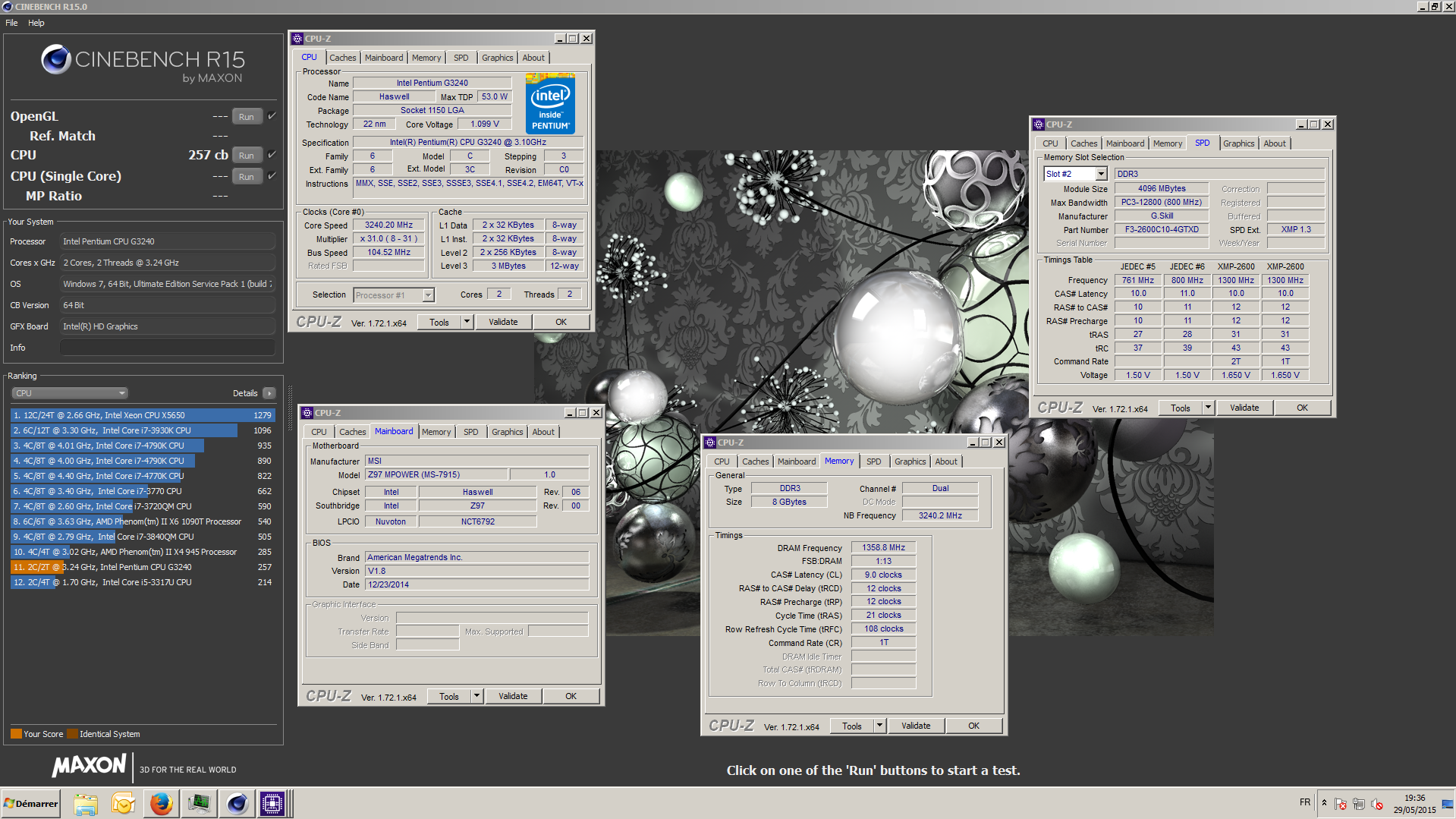The height and width of the screenshot is (819, 1456).
Task: Select Graphics tab in the Mainboard window
Action: click(x=507, y=432)
